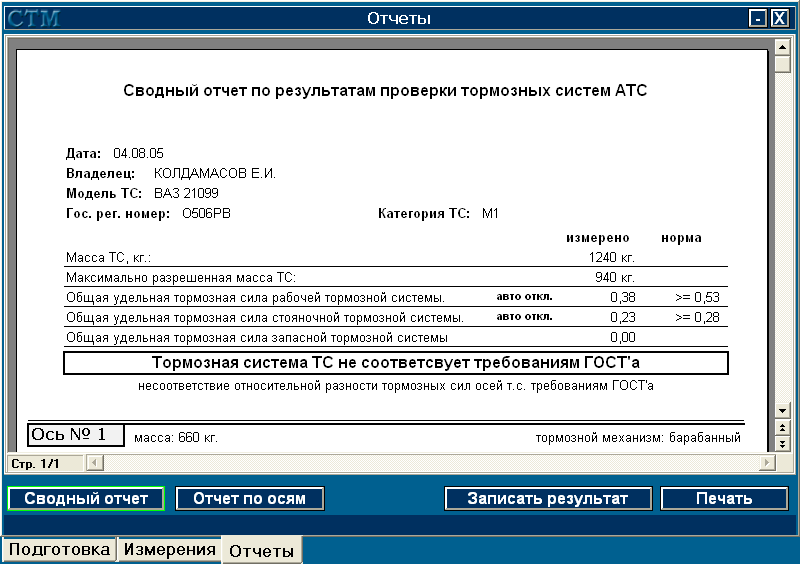Screen dimensions: 800x564
Task: Click the horizontal scrollbar left arrow
Action: (x=95, y=463)
